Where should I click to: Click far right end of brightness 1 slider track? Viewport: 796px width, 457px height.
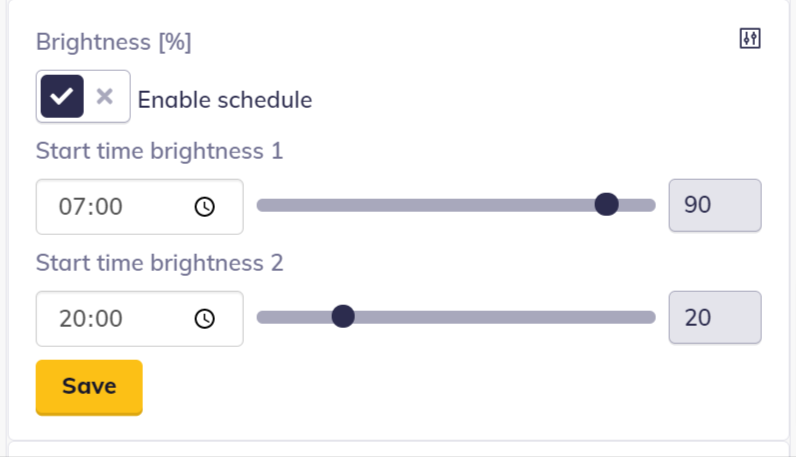point(651,205)
